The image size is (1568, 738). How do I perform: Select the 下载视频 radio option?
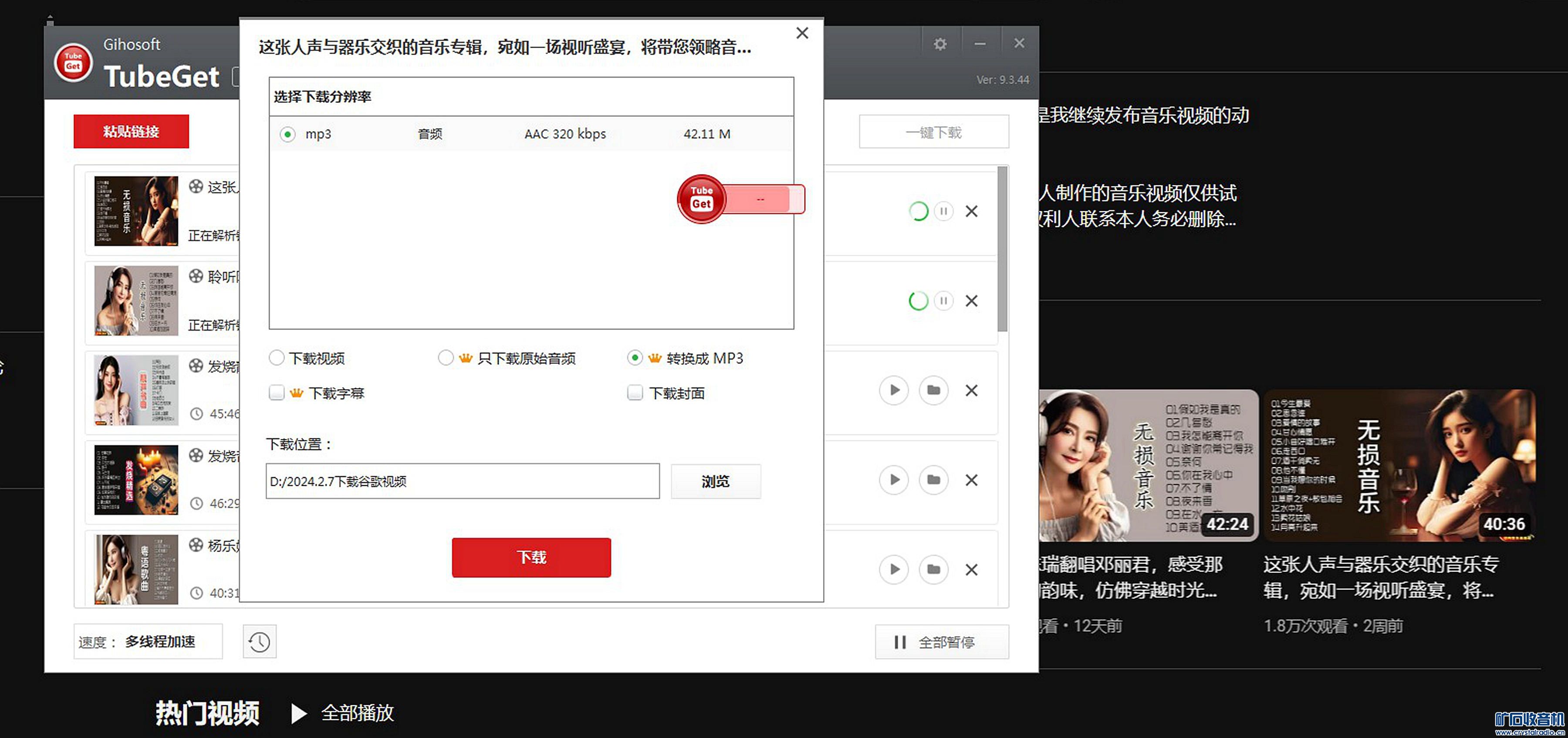pyautogui.click(x=276, y=358)
